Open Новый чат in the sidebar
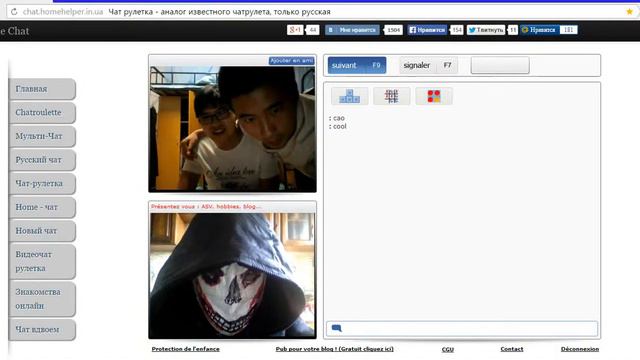Viewport: 640px width, 360px height. [x=42, y=231]
